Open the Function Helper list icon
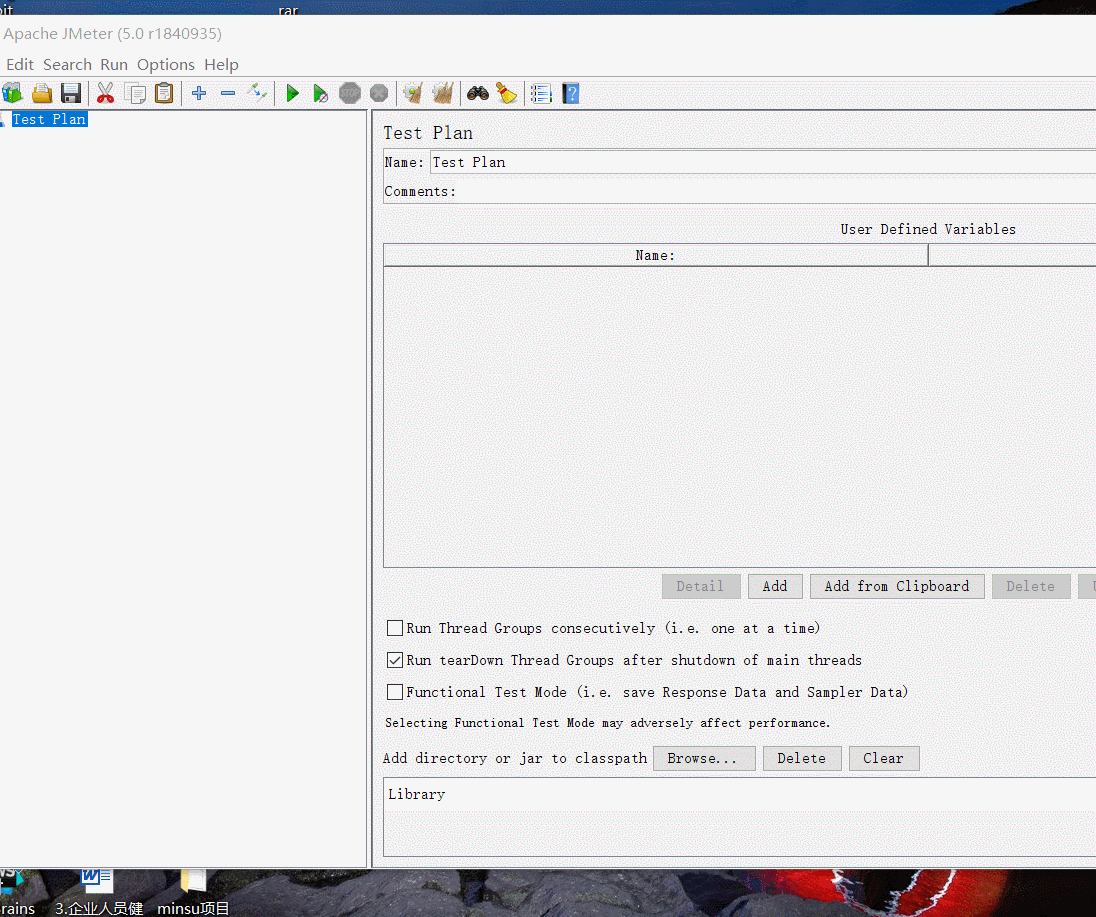Image resolution: width=1096 pixels, height=917 pixels. coord(541,93)
